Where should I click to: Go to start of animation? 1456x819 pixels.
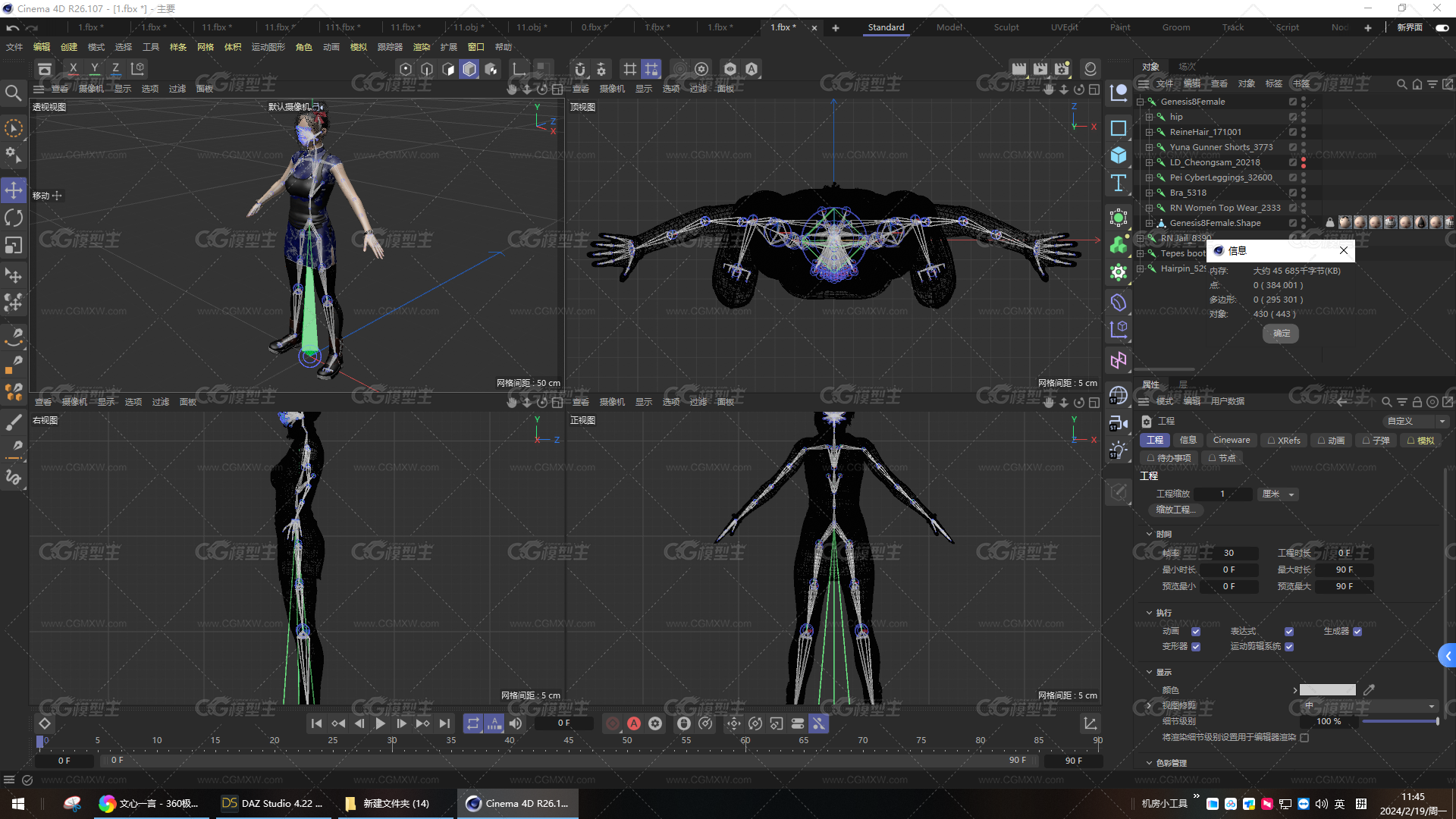[x=316, y=723]
